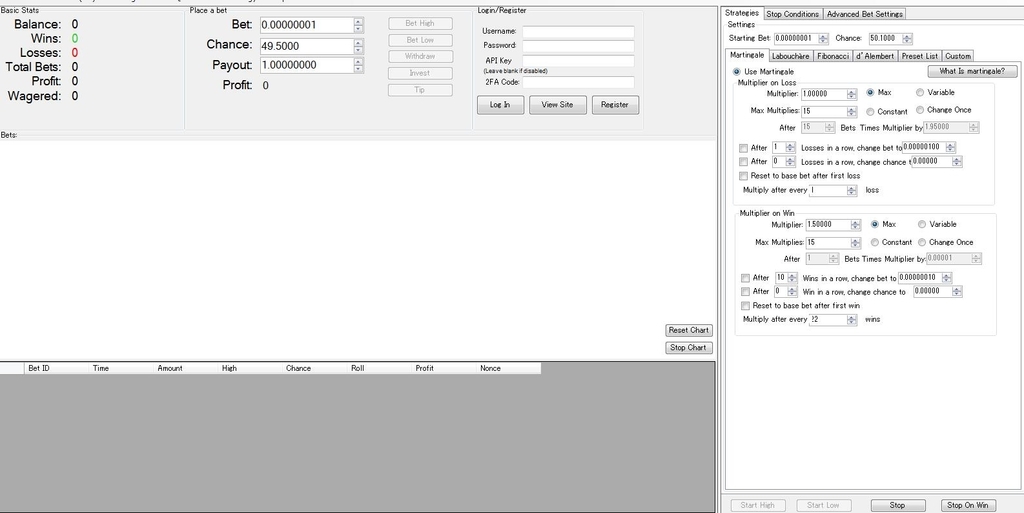The height and width of the screenshot is (513, 1024).
Task: Click the Log In button
Action: click(x=500, y=104)
